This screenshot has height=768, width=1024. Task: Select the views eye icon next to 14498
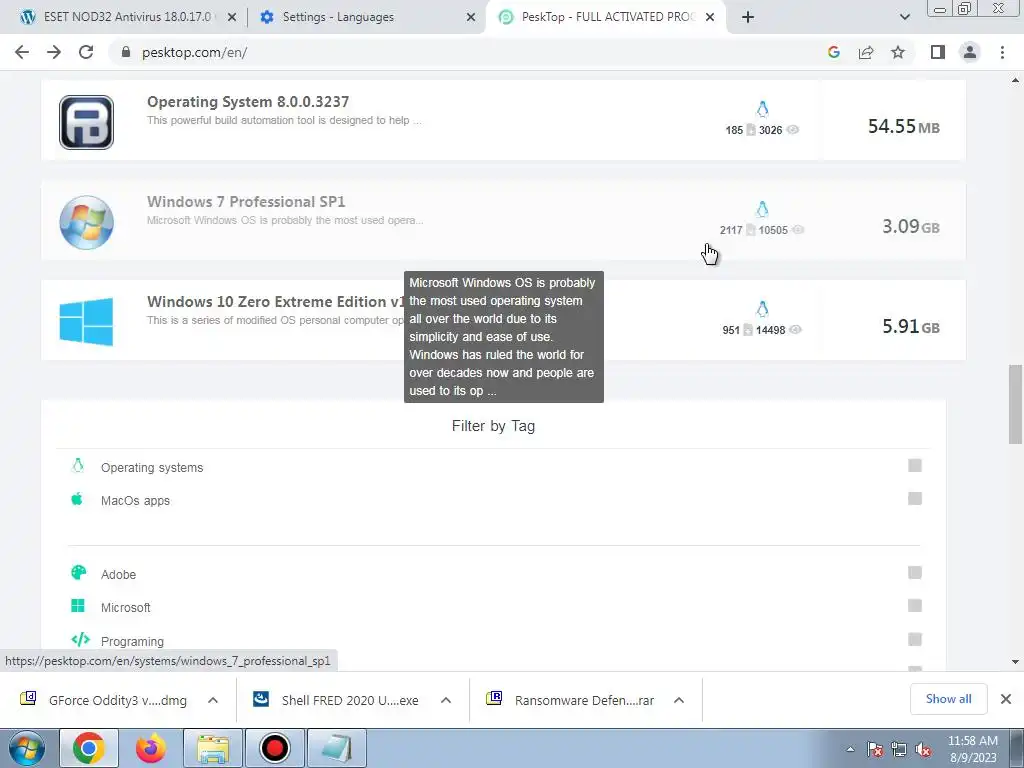click(x=795, y=330)
